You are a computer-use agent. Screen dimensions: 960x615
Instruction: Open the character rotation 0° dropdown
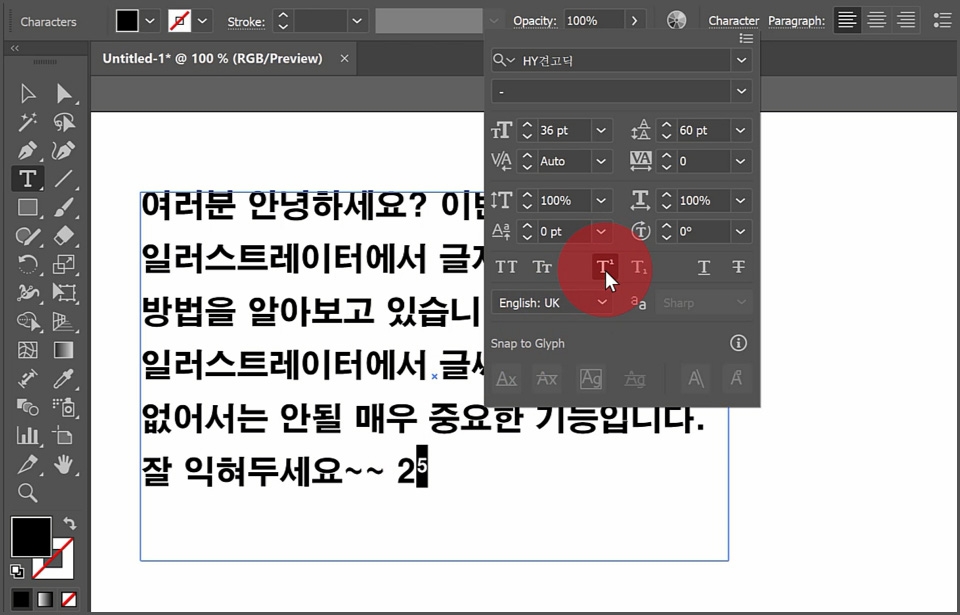click(x=740, y=232)
